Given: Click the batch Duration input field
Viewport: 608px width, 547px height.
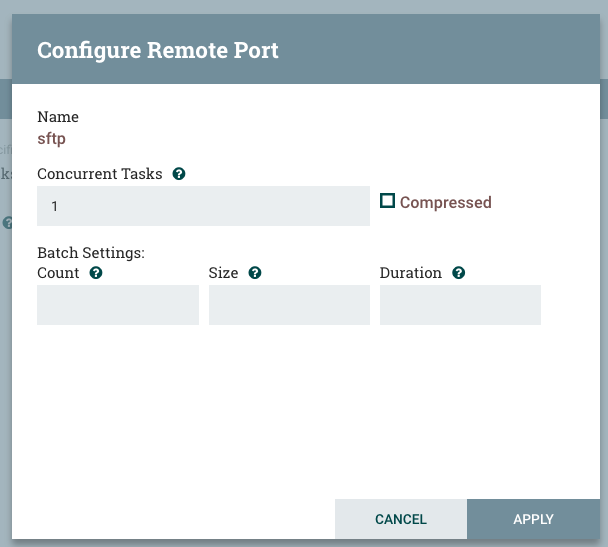Looking at the screenshot, I should [460, 305].
